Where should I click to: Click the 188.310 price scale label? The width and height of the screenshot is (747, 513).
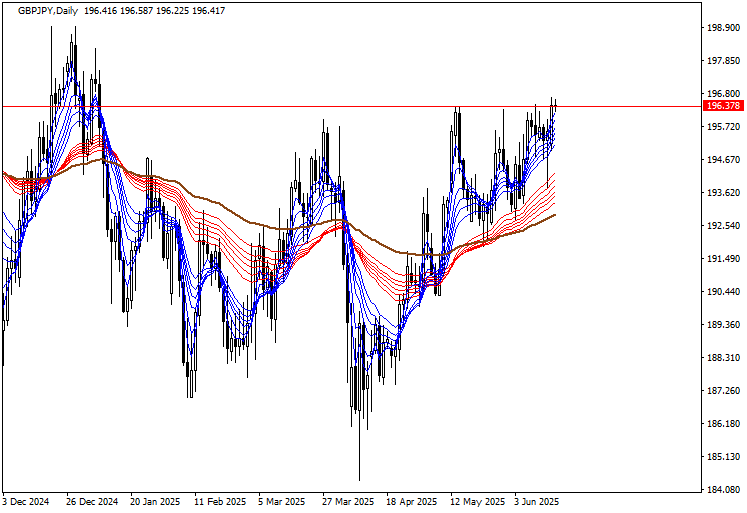723,358
